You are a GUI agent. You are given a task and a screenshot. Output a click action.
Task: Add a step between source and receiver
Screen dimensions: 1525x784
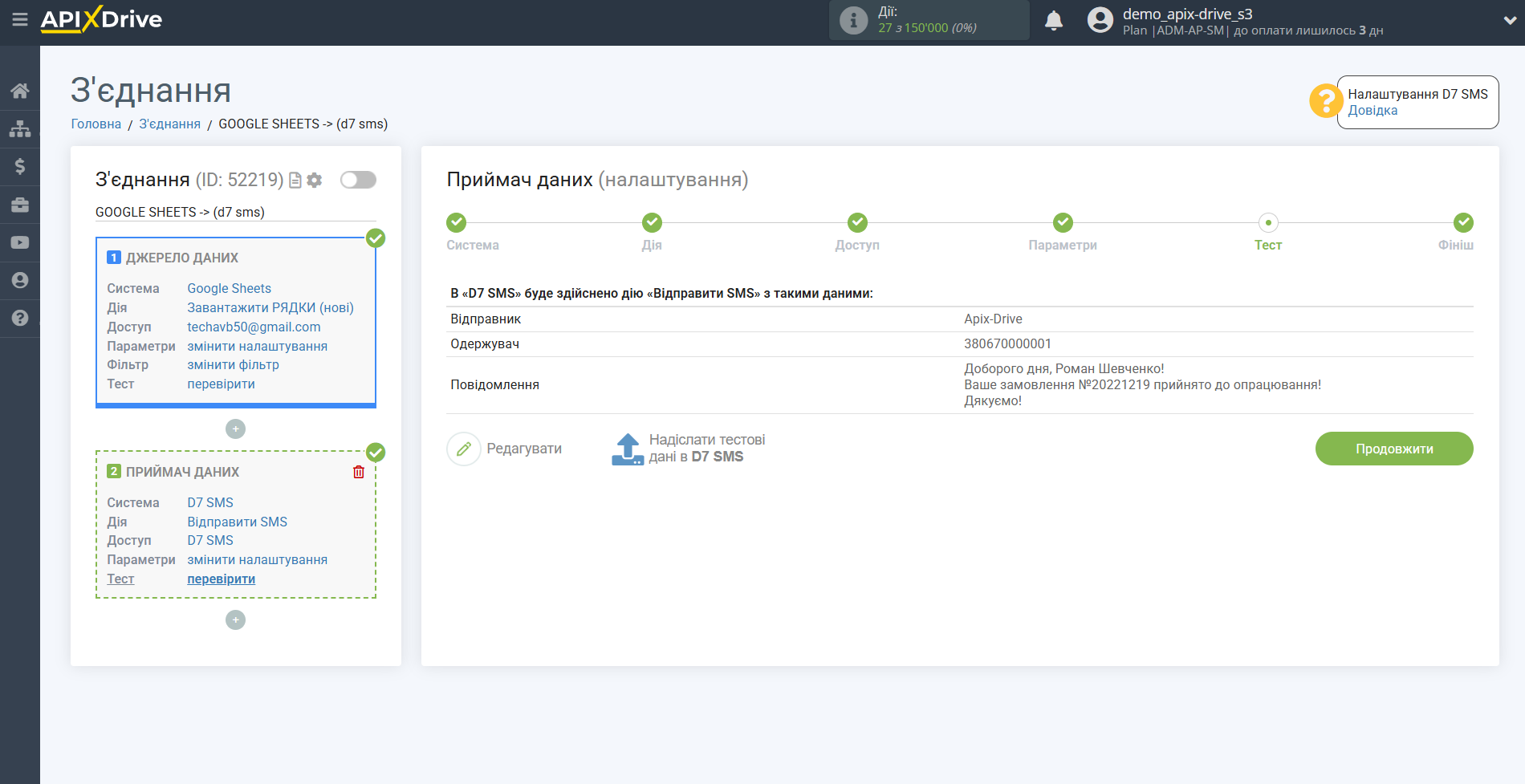click(235, 429)
